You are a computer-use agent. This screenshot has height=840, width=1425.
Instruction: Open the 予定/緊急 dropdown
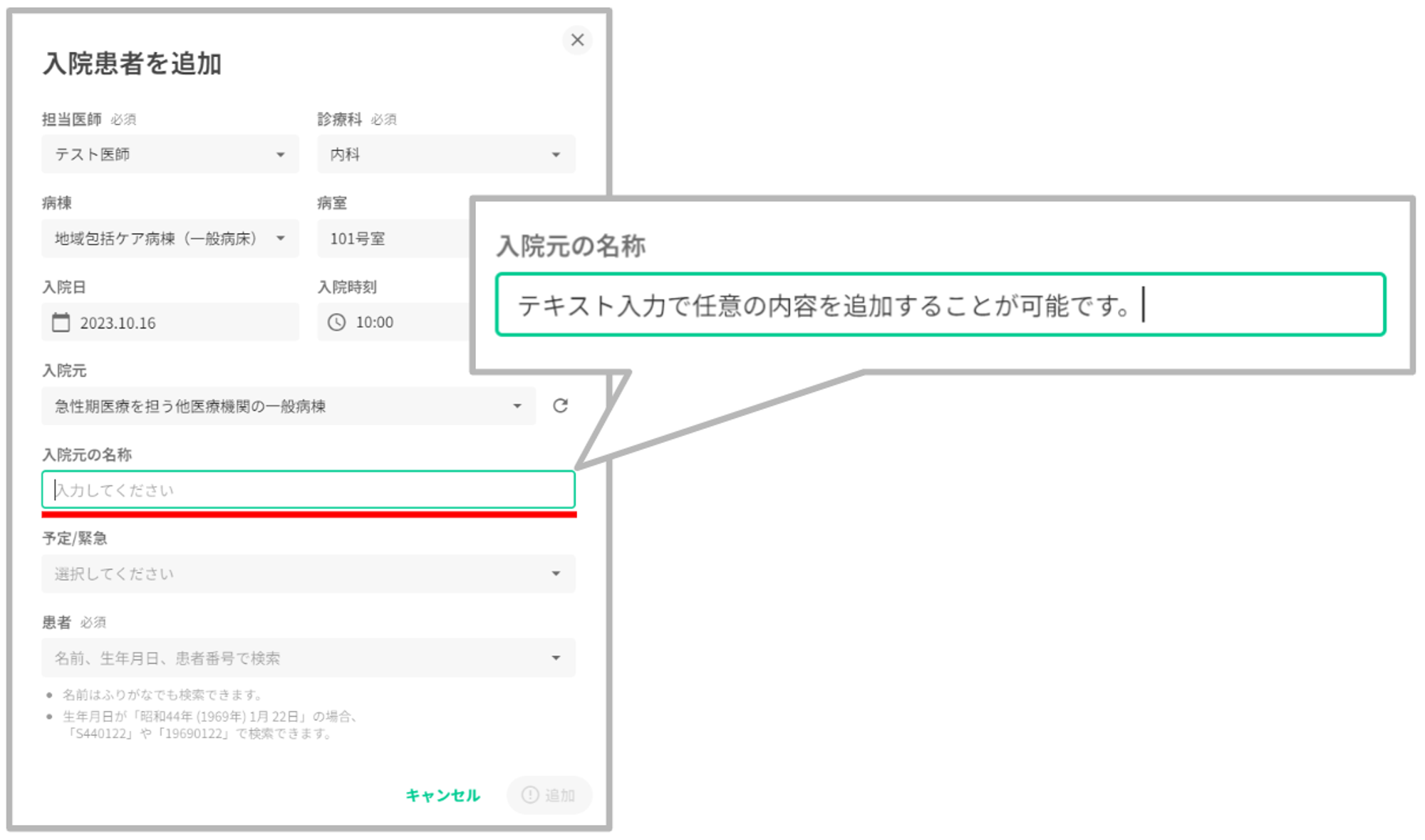coord(308,574)
